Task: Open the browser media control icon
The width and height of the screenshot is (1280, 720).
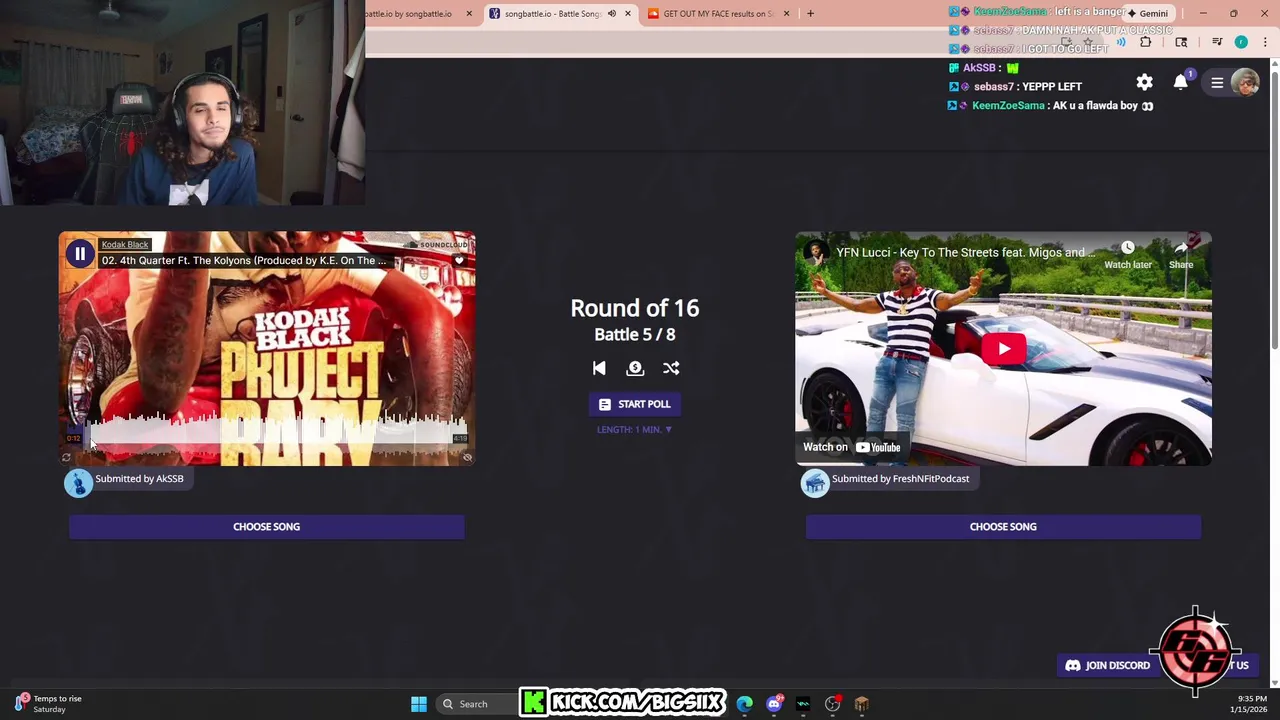Action: (x=1217, y=42)
